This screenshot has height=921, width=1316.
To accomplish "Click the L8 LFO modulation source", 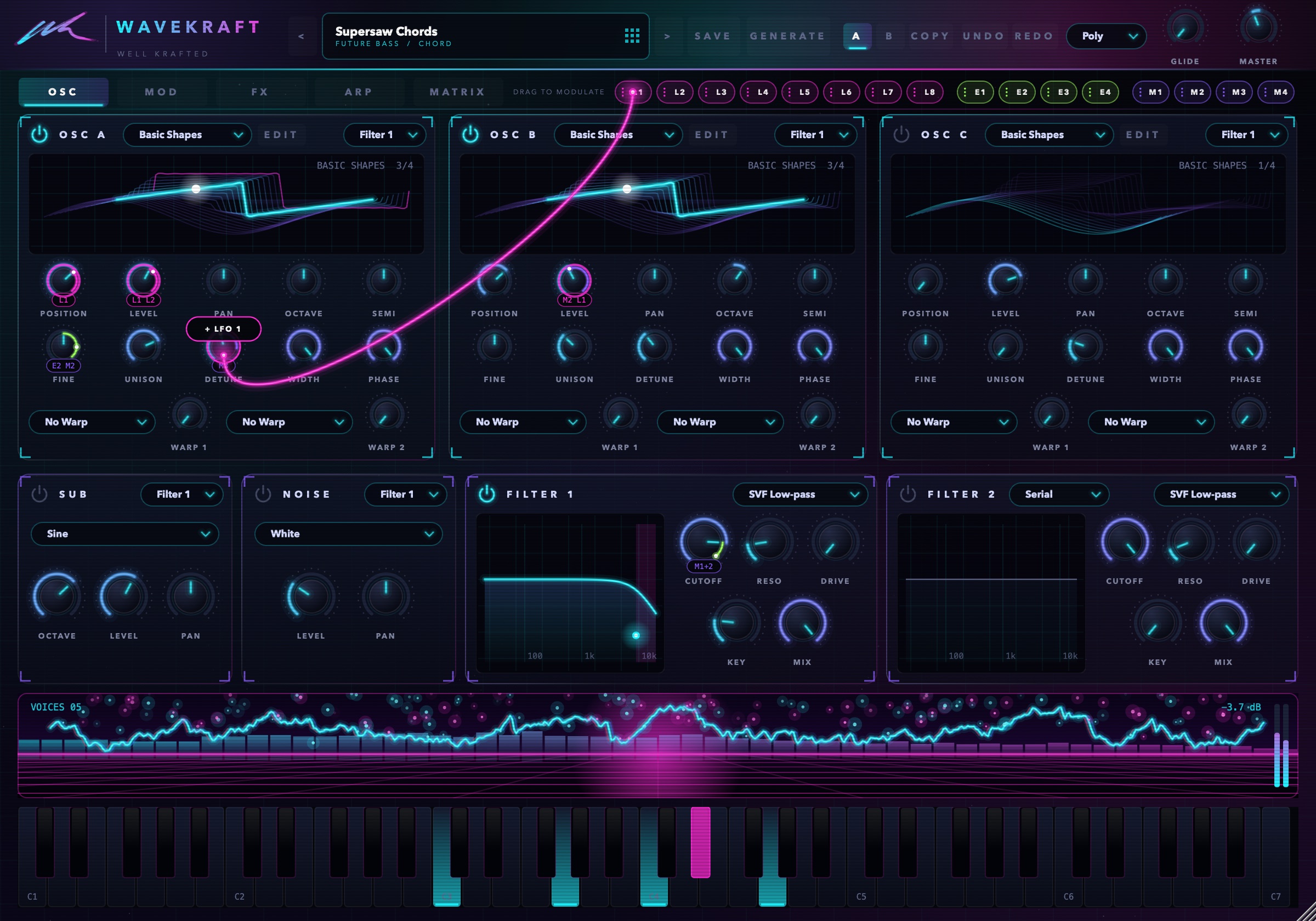I will pos(924,92).
